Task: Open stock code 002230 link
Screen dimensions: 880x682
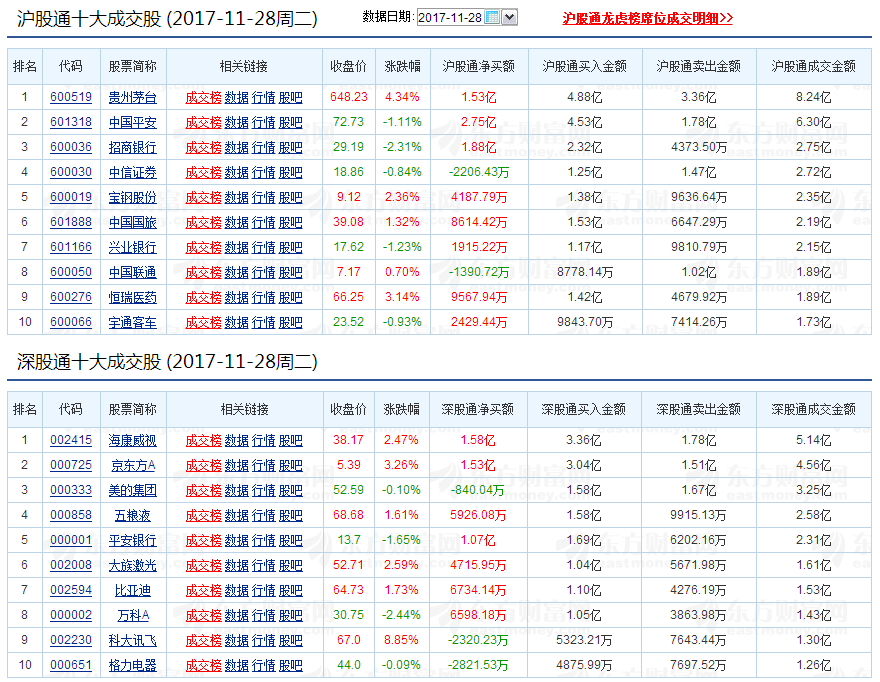Action: [71, 640]
